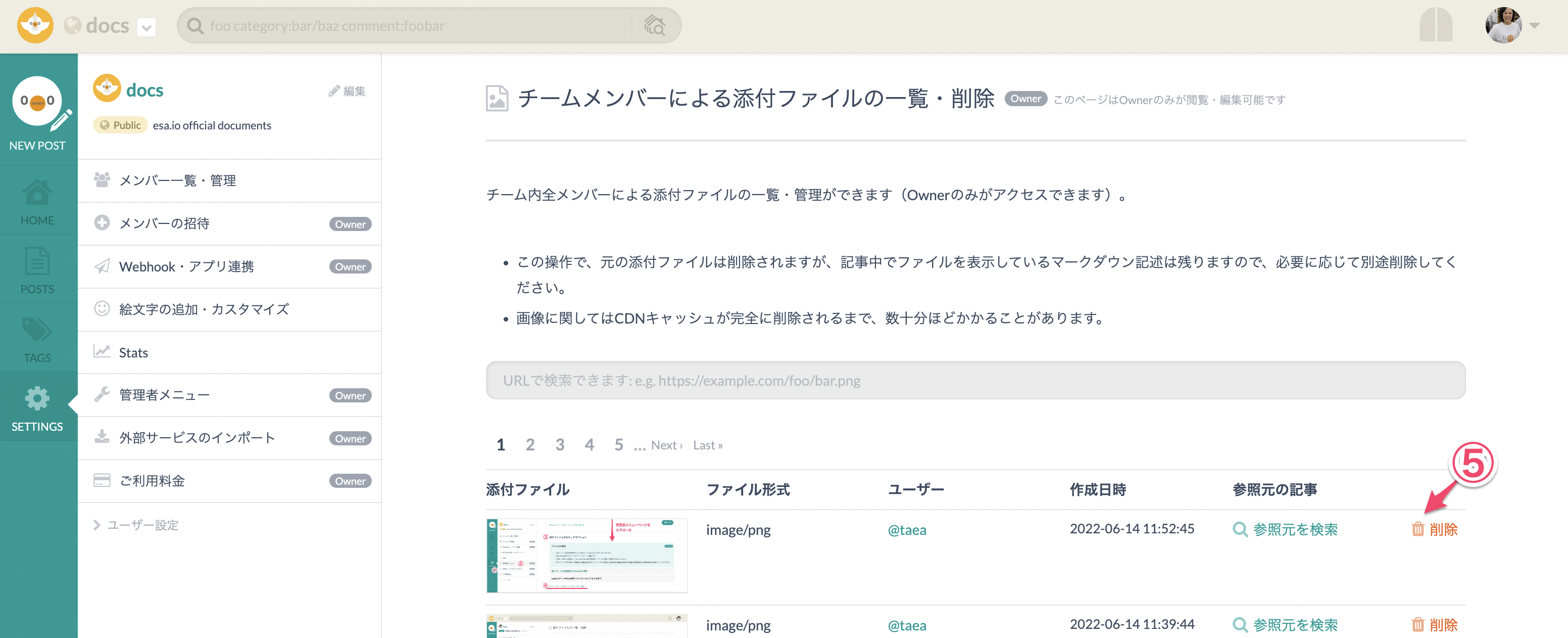Open @taea user in 11:39:44 row
This screenshot has height=638, width=1568.
click(x=907, y=626)
